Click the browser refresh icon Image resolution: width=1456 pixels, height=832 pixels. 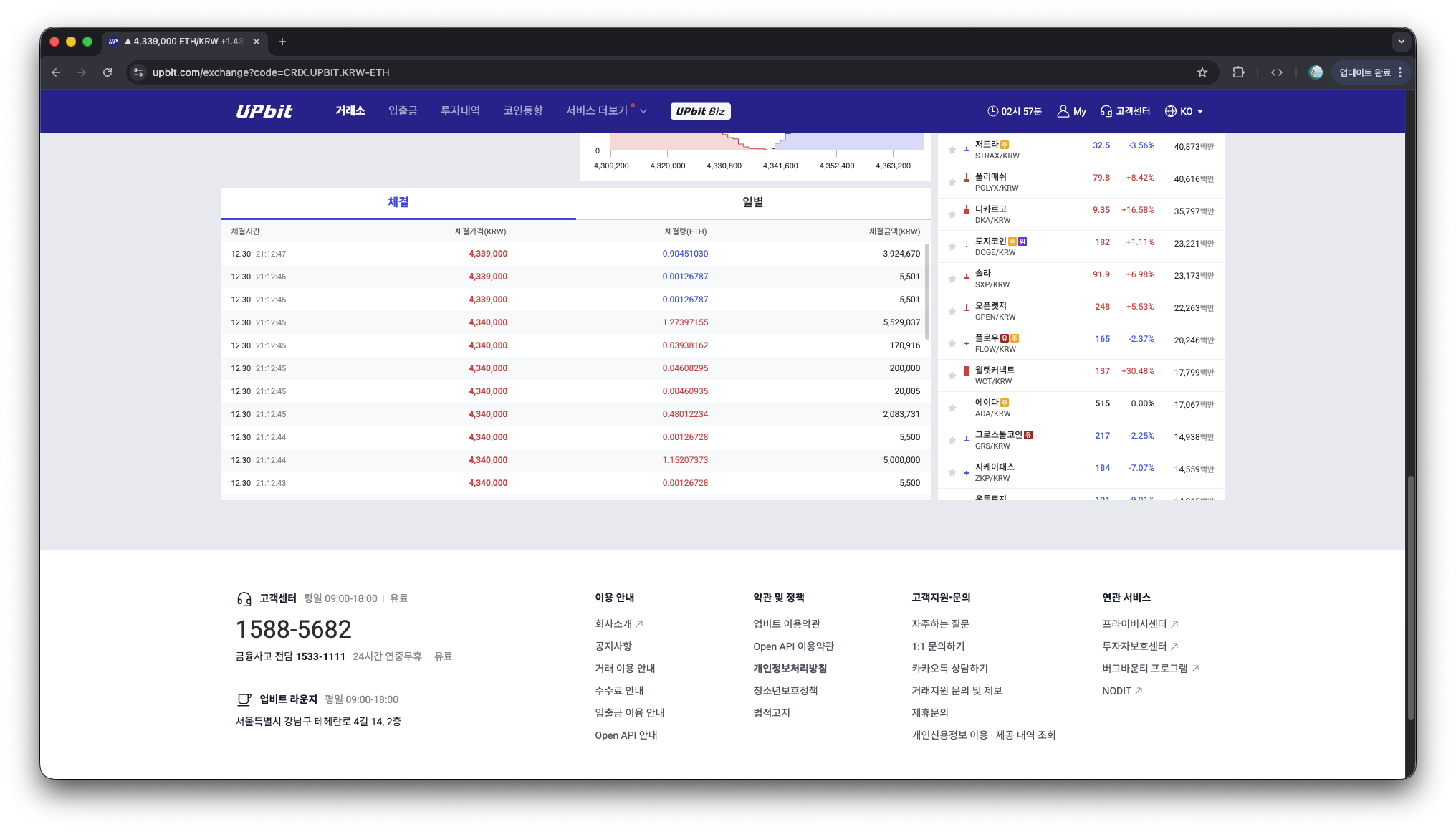tap(107, 72)
